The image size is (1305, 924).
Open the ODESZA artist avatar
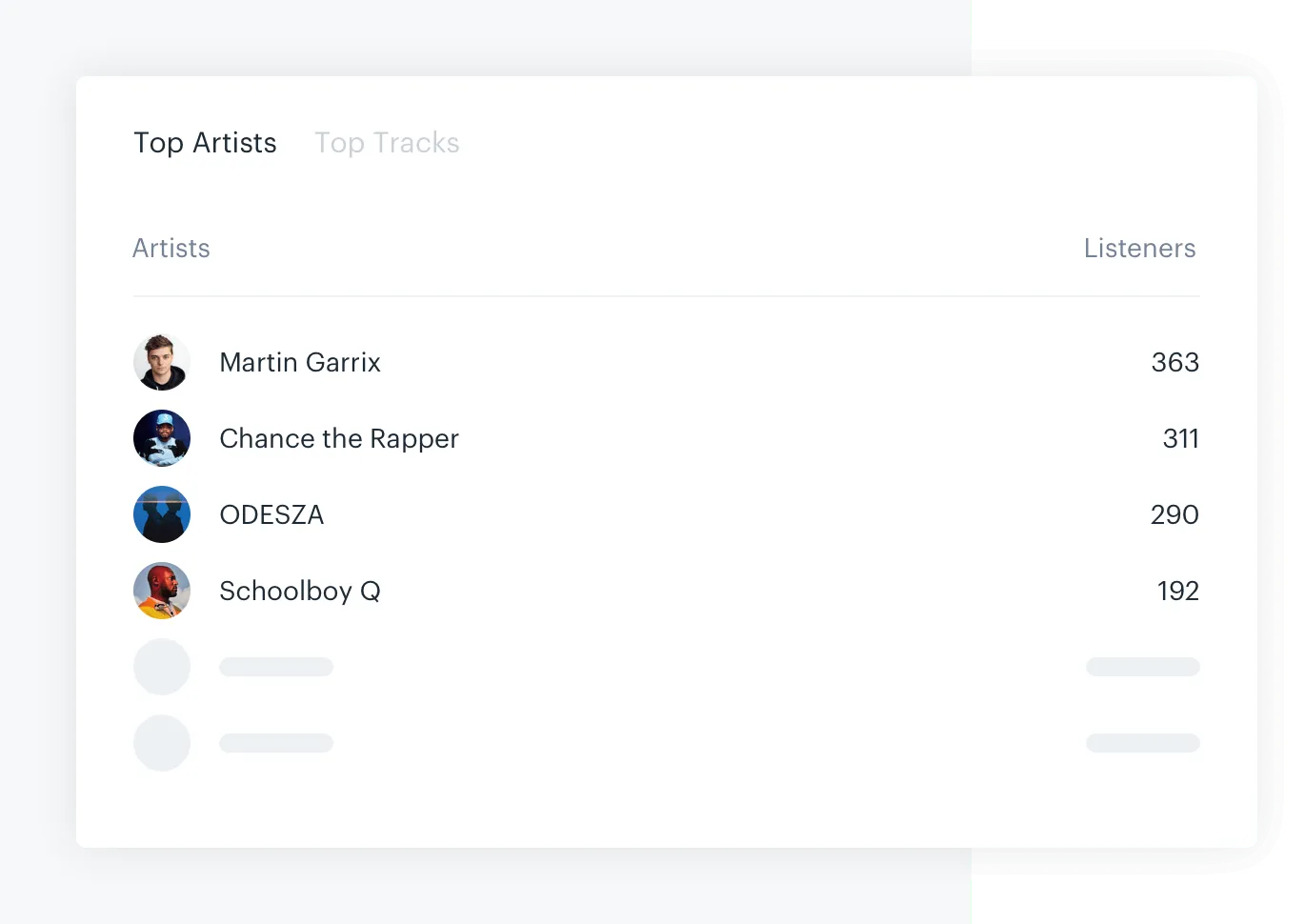point(162,514)
